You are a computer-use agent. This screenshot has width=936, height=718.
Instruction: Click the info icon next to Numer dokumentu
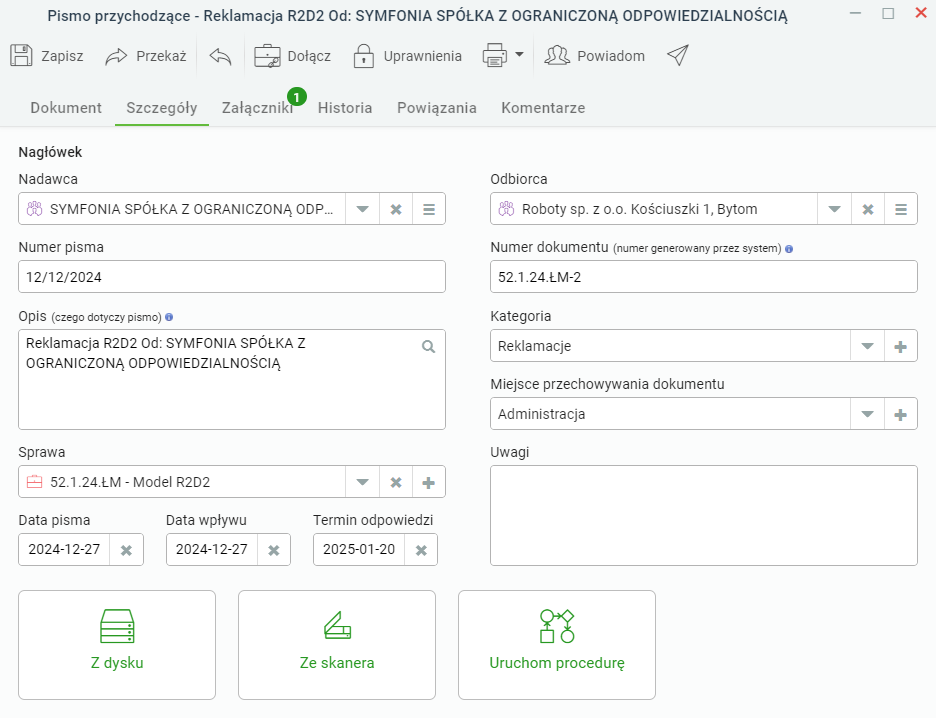coord(789,249)
